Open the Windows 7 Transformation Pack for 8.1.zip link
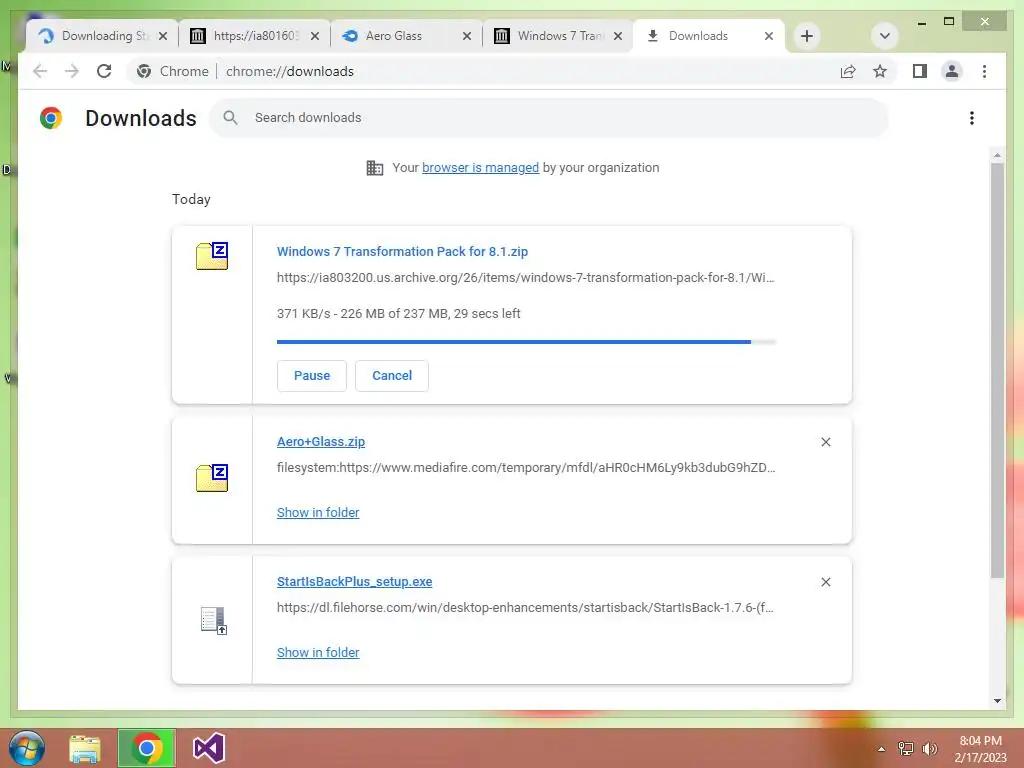 [x=402, y=251]
